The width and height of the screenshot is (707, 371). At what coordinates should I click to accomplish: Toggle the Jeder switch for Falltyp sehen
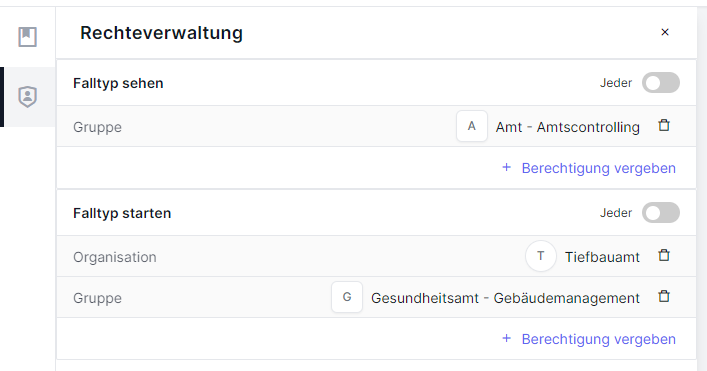click(661, 83)
